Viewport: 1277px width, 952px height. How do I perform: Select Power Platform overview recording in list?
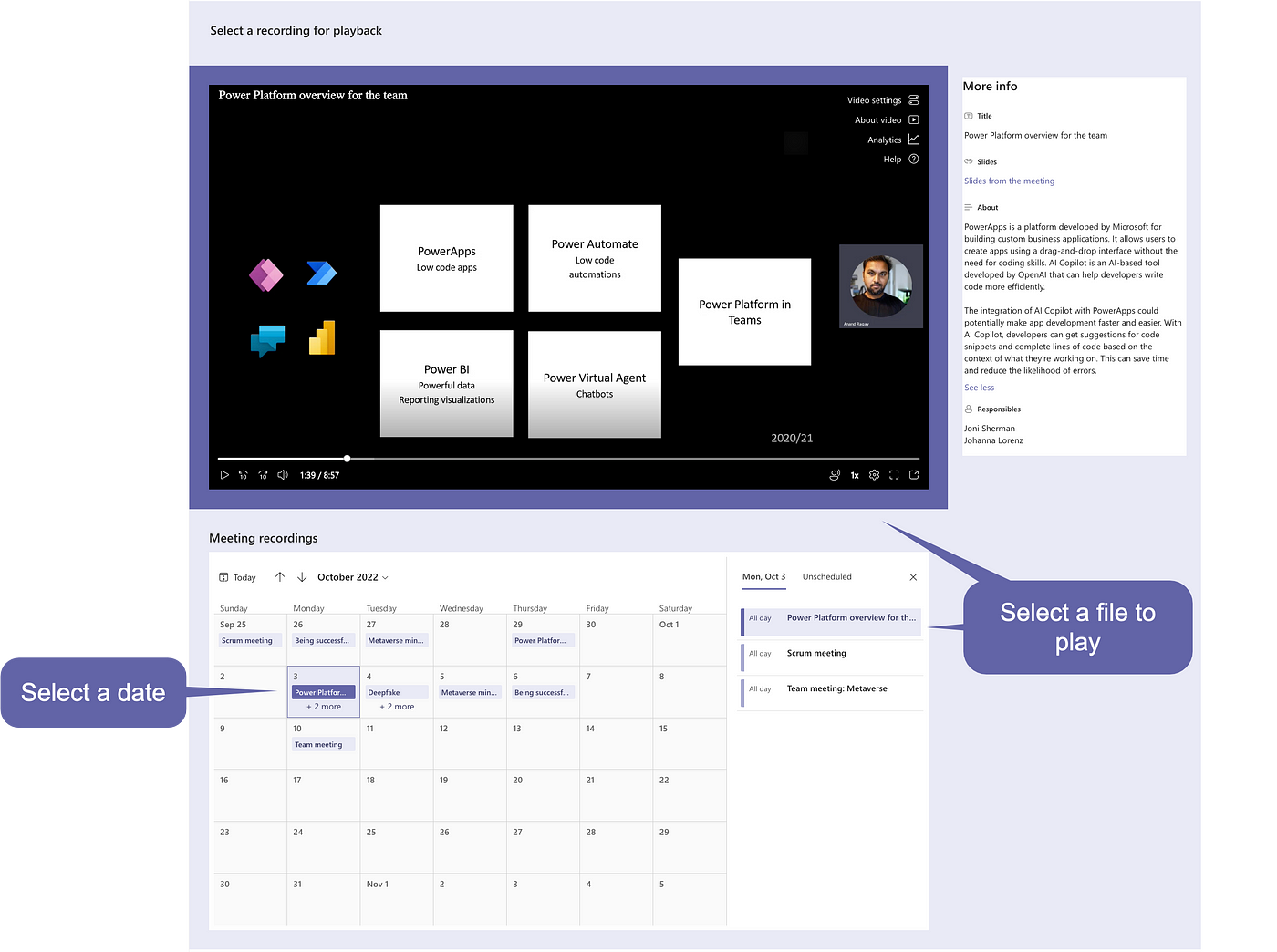coord(831,622)
